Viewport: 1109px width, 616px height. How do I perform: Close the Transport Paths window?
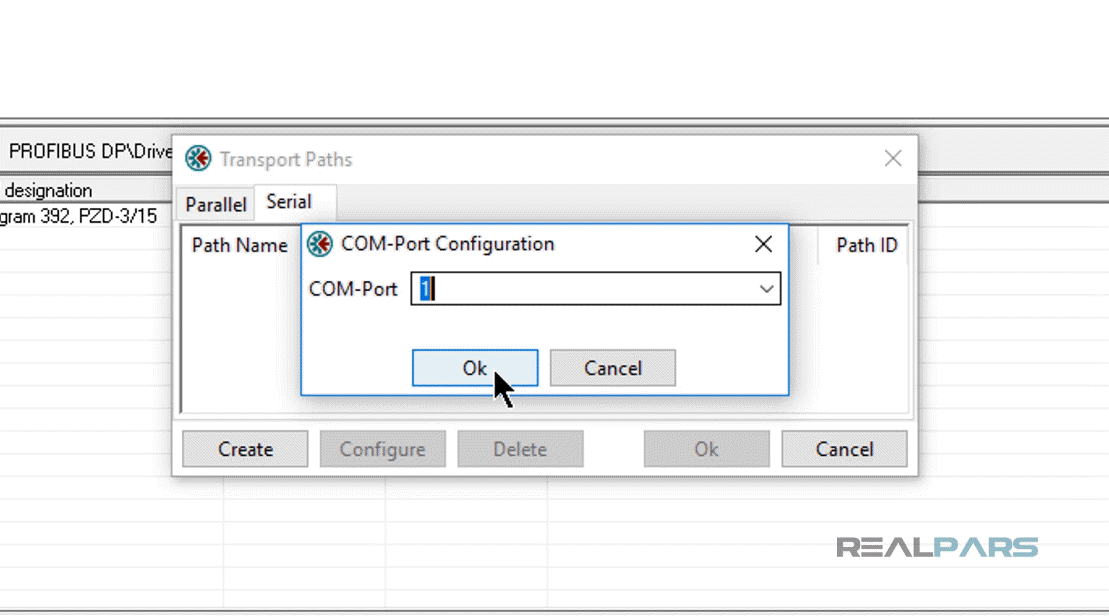pos(893,158)
